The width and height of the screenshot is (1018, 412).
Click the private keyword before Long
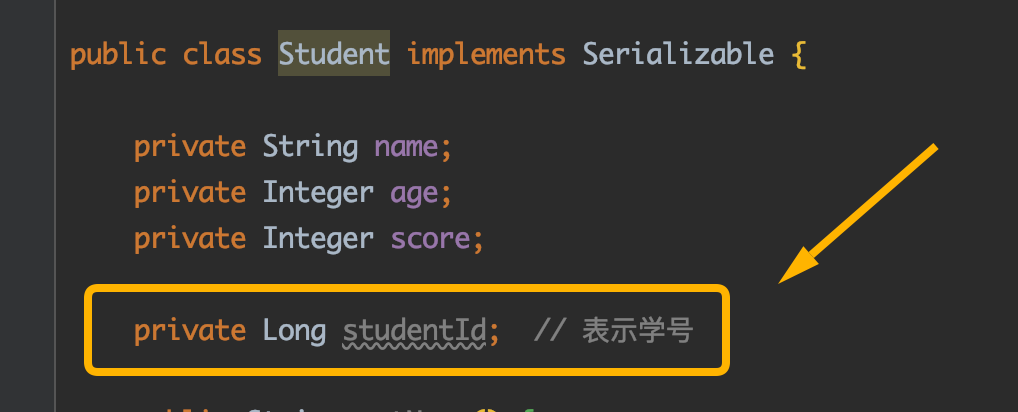[190, 332]
